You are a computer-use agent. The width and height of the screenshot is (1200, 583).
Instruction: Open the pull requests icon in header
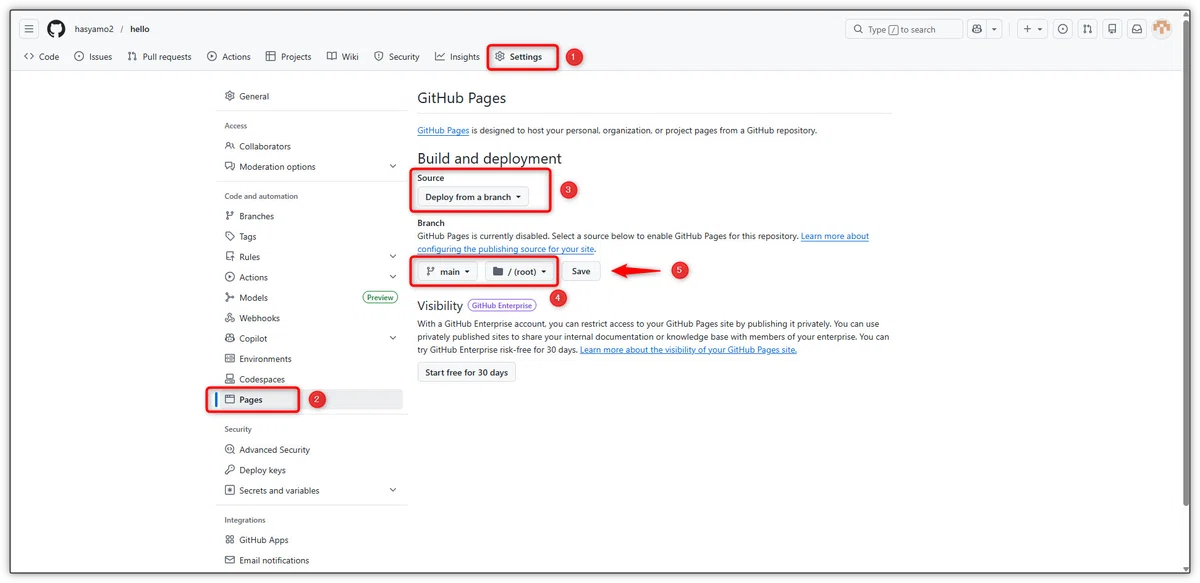click(x=1088, y=29)
